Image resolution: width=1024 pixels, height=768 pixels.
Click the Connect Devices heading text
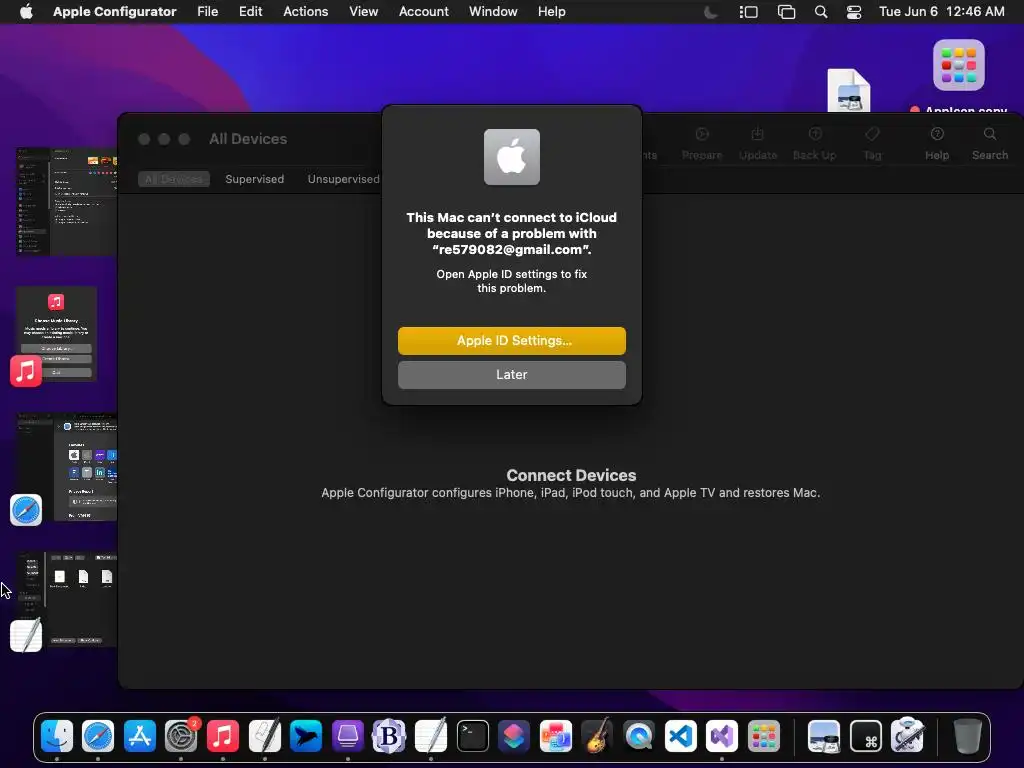pos(571,475)
